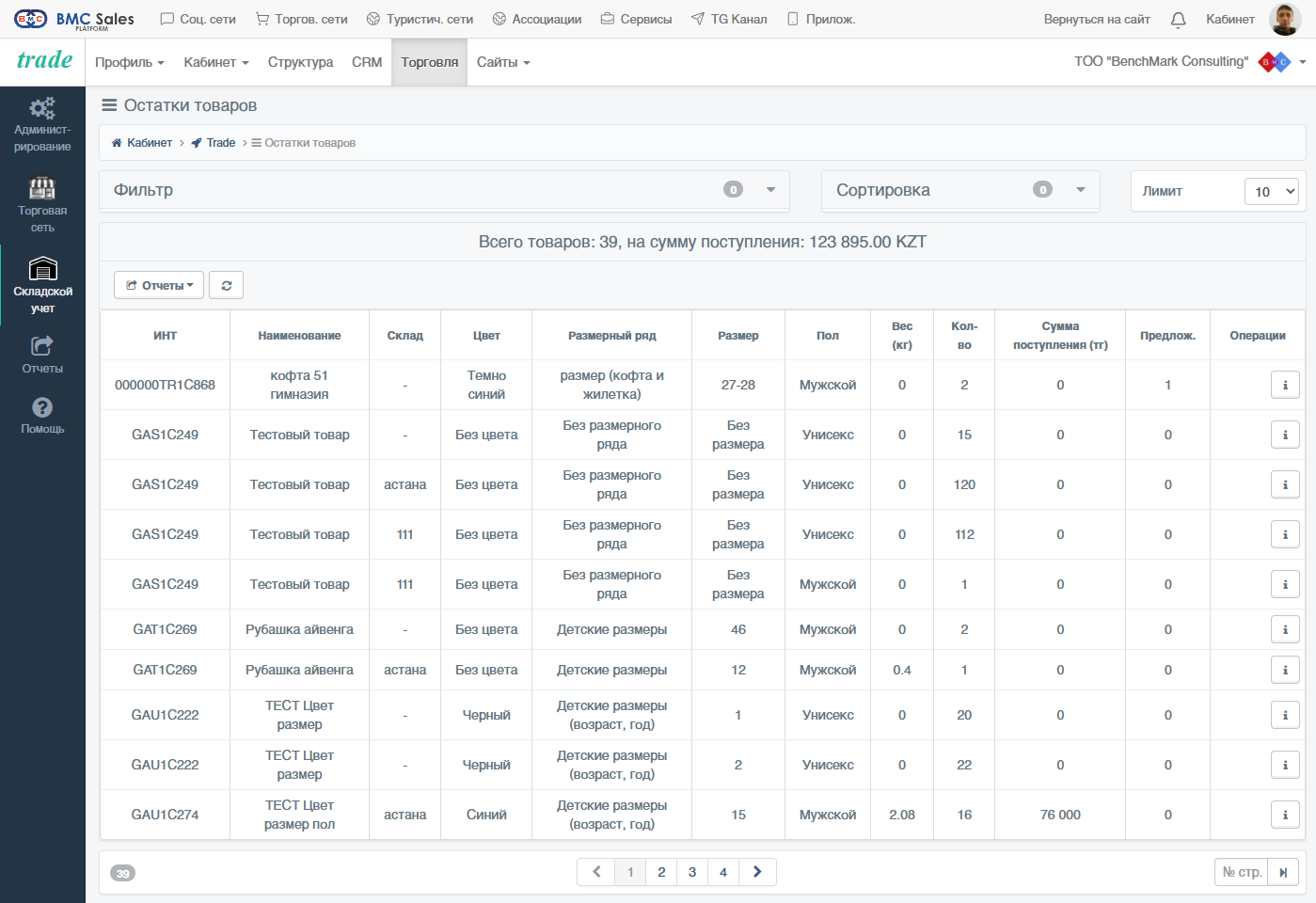Open the notifications bell icon
The image size is (1316, 903).
(x=1178, y=19)
